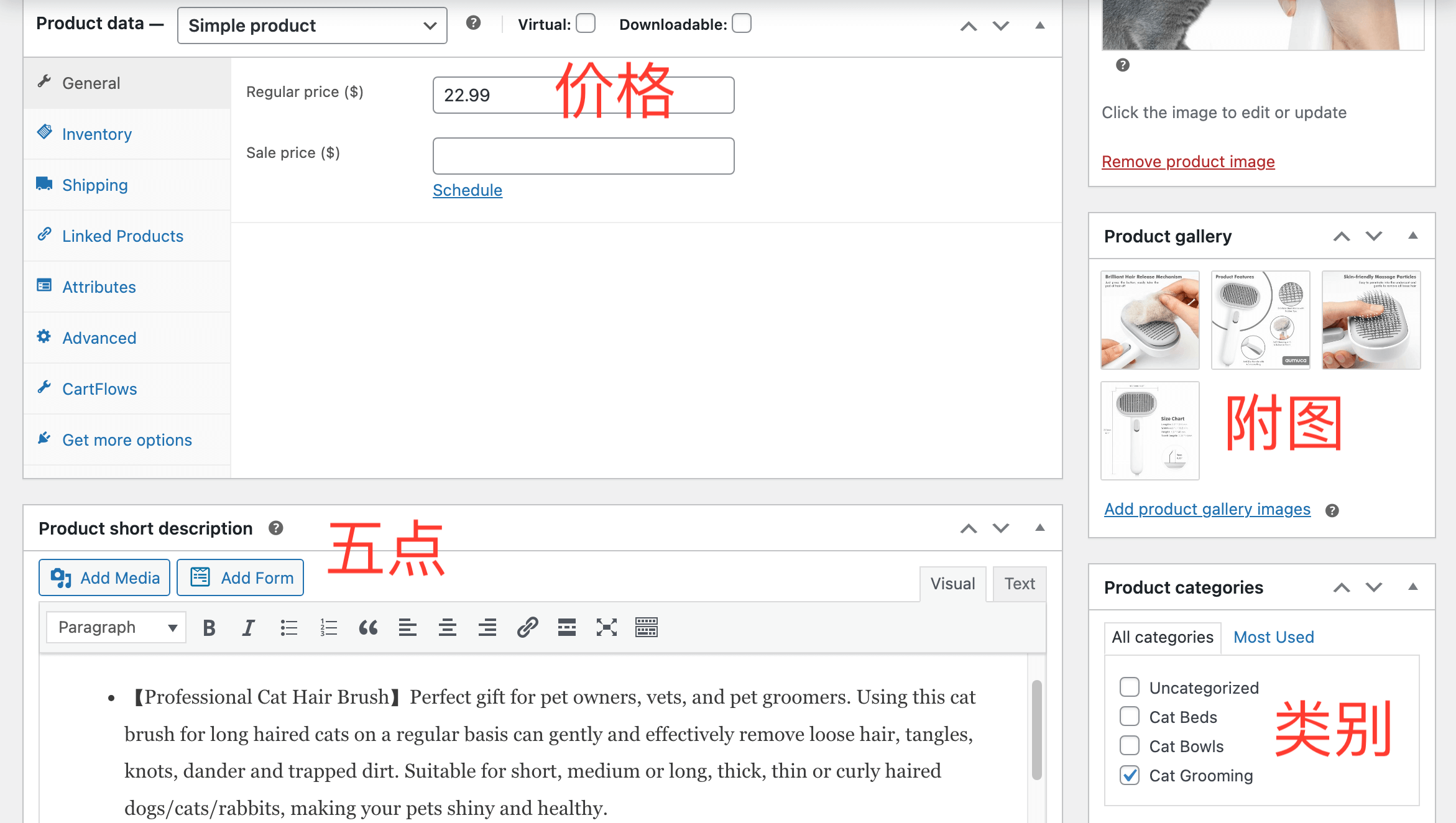1456x823 pixels.
Task: Click Remove product image link
Action: point(1188,162)
